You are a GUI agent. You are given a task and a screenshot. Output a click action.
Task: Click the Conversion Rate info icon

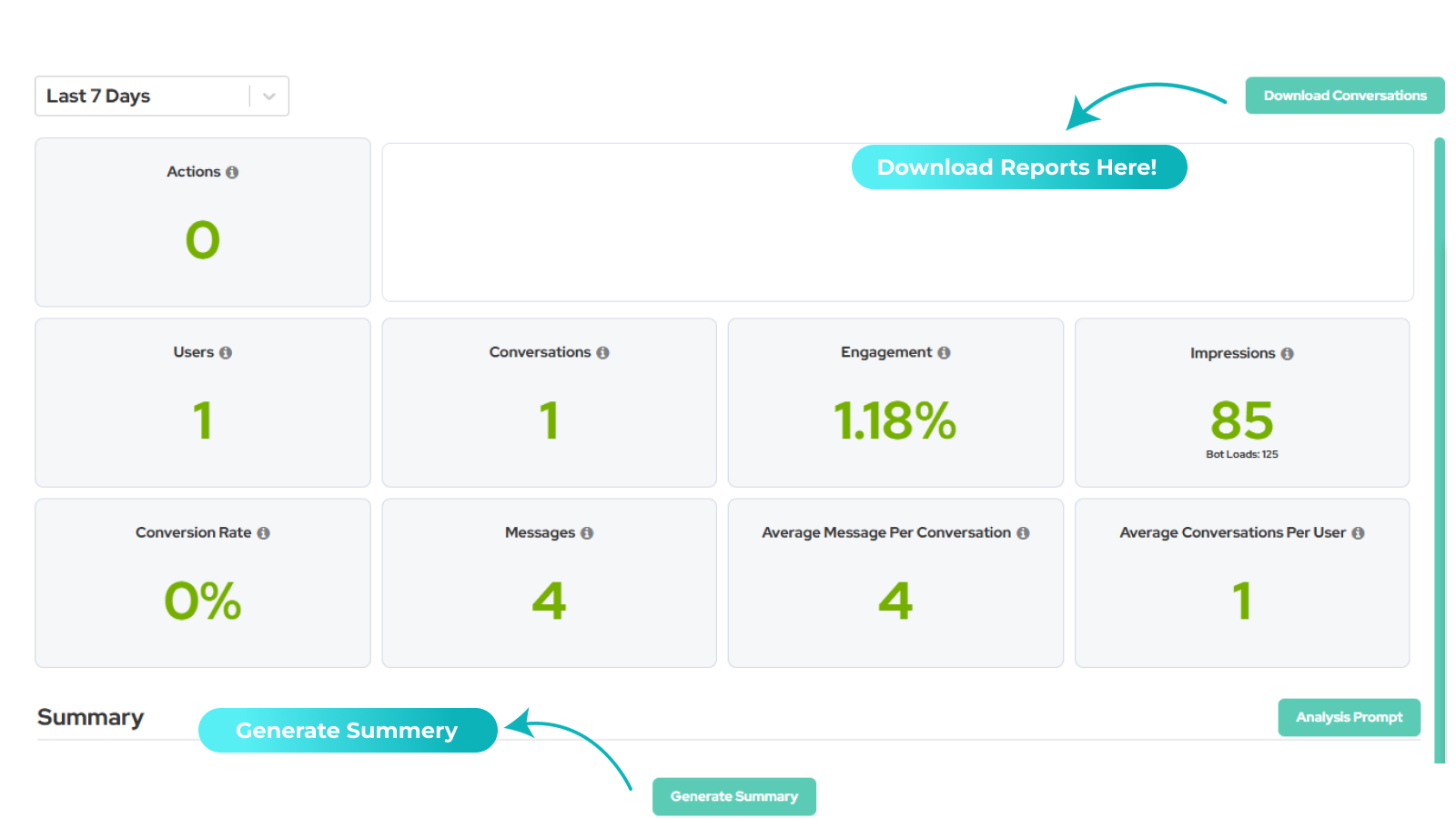click(265, 533)
